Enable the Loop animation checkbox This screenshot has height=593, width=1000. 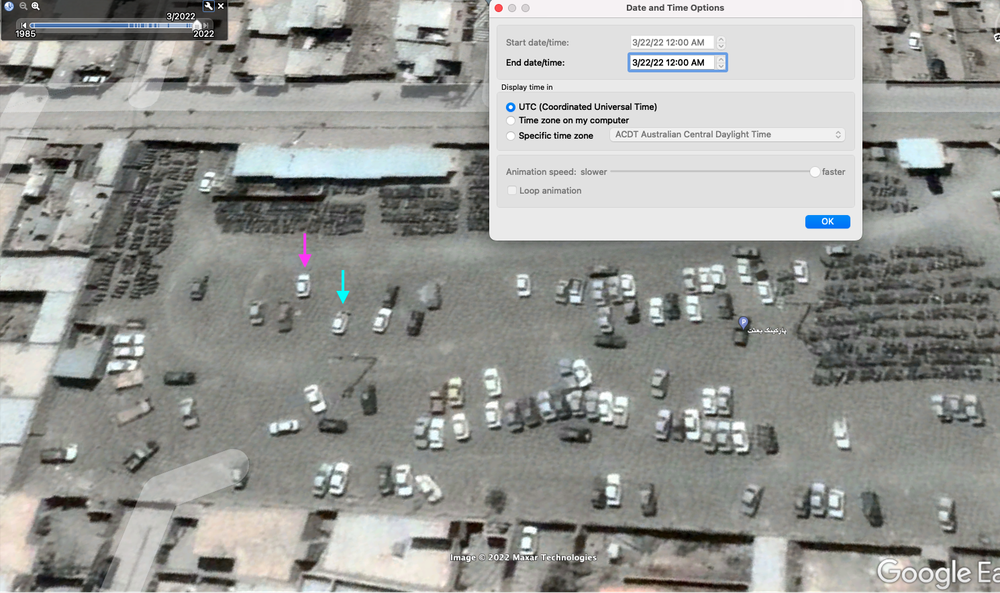coord(511,191)
